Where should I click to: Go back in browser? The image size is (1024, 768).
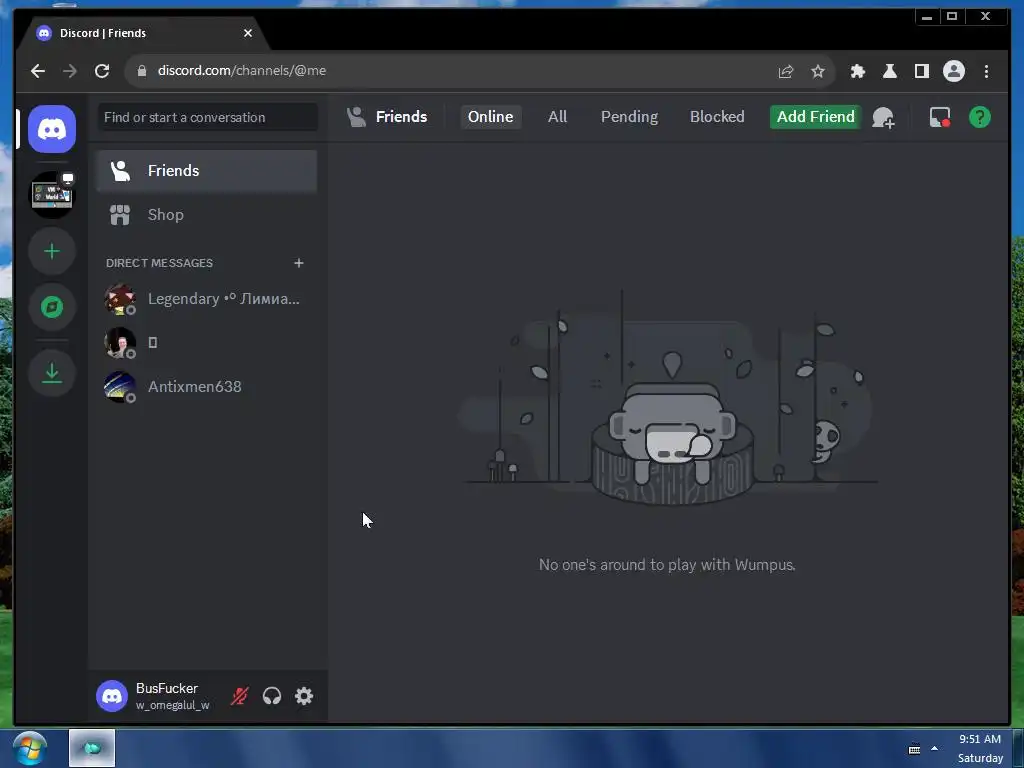[x=38, y=71]
